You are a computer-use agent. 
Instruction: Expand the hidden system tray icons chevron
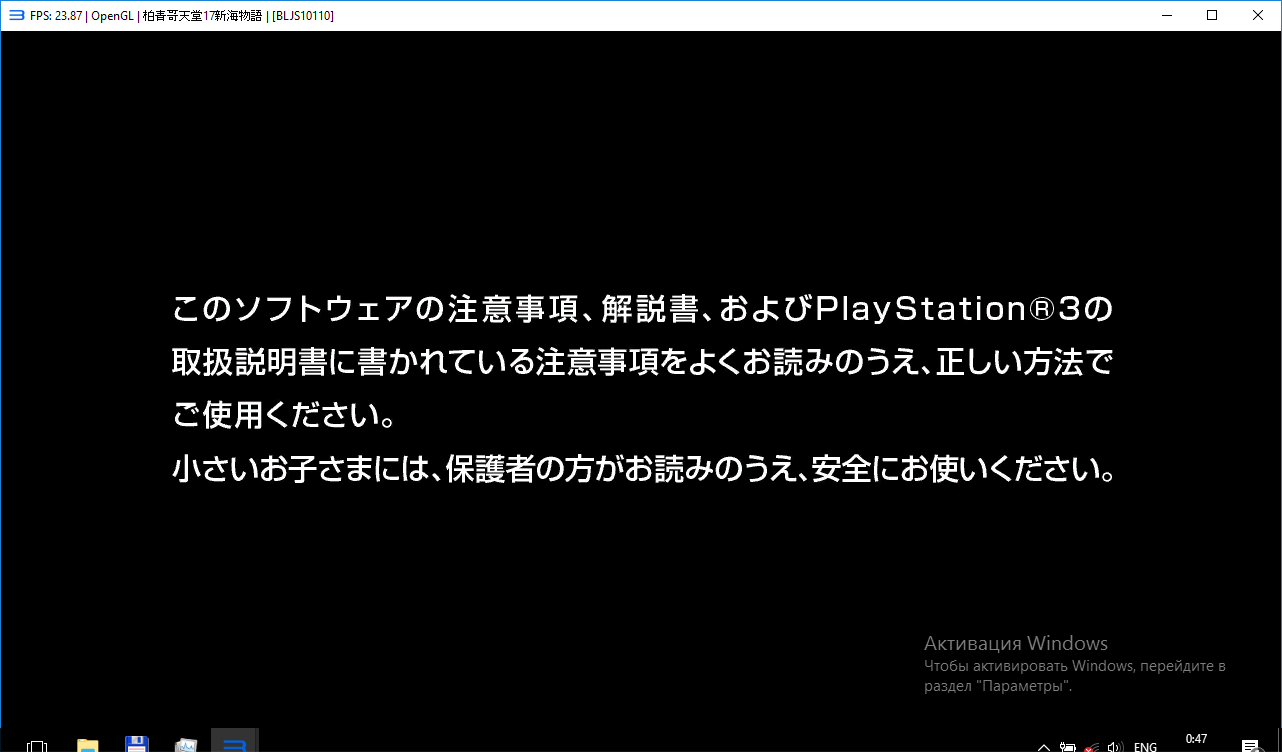[1044, 746]
